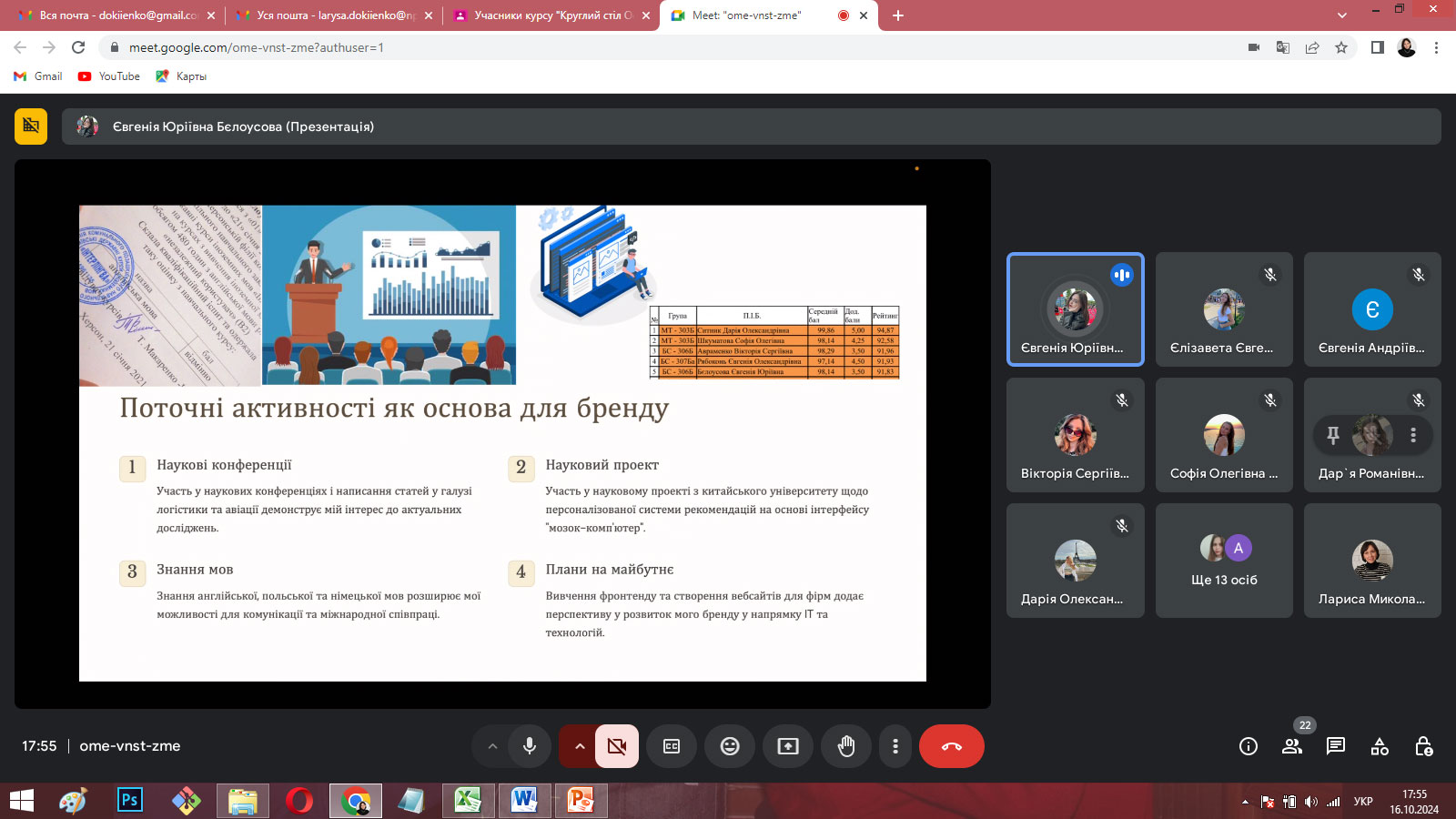Show the participants list

tap(1292, 746)
